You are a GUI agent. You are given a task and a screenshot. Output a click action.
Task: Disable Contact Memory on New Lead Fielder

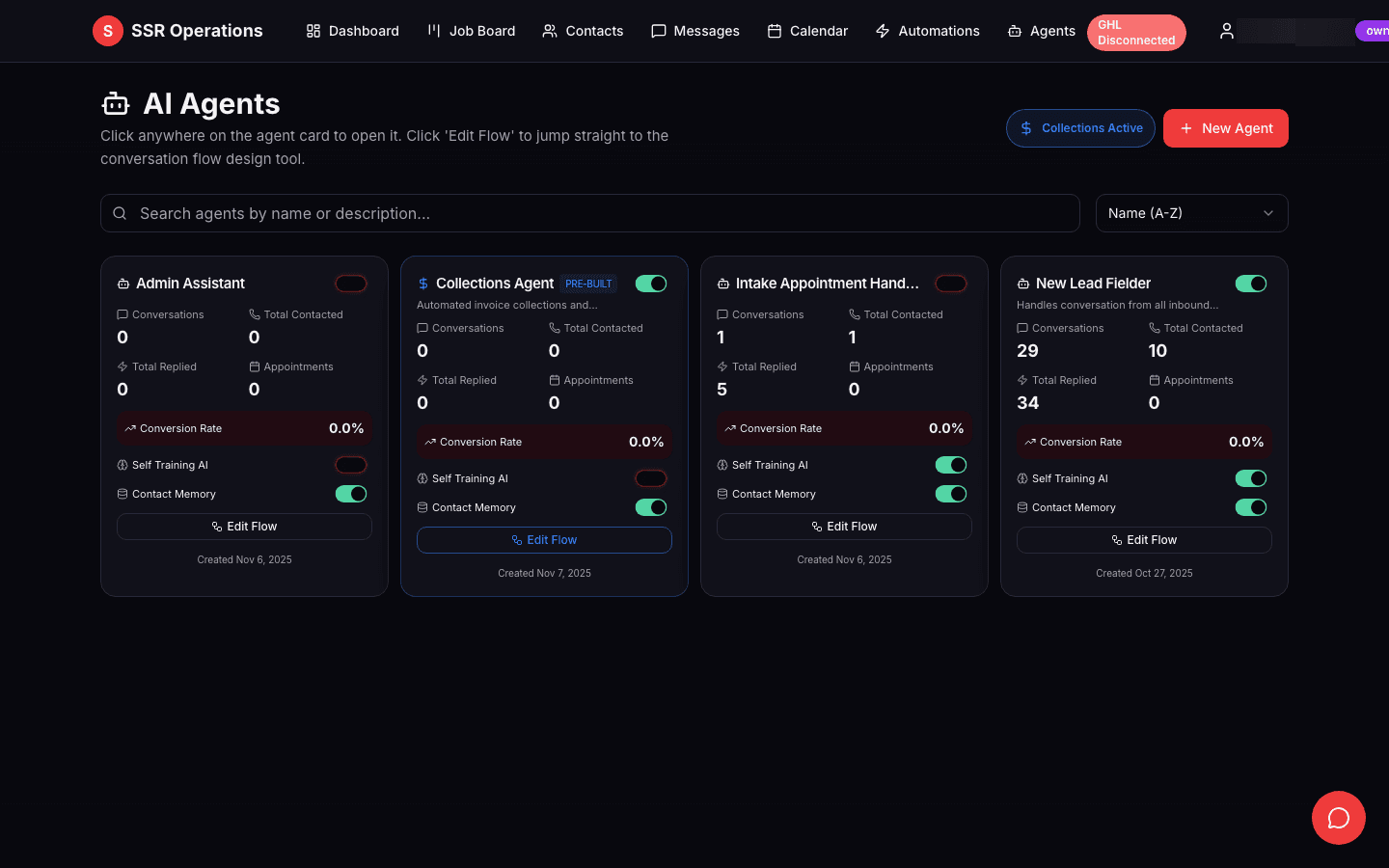[x=1251, y=506]
